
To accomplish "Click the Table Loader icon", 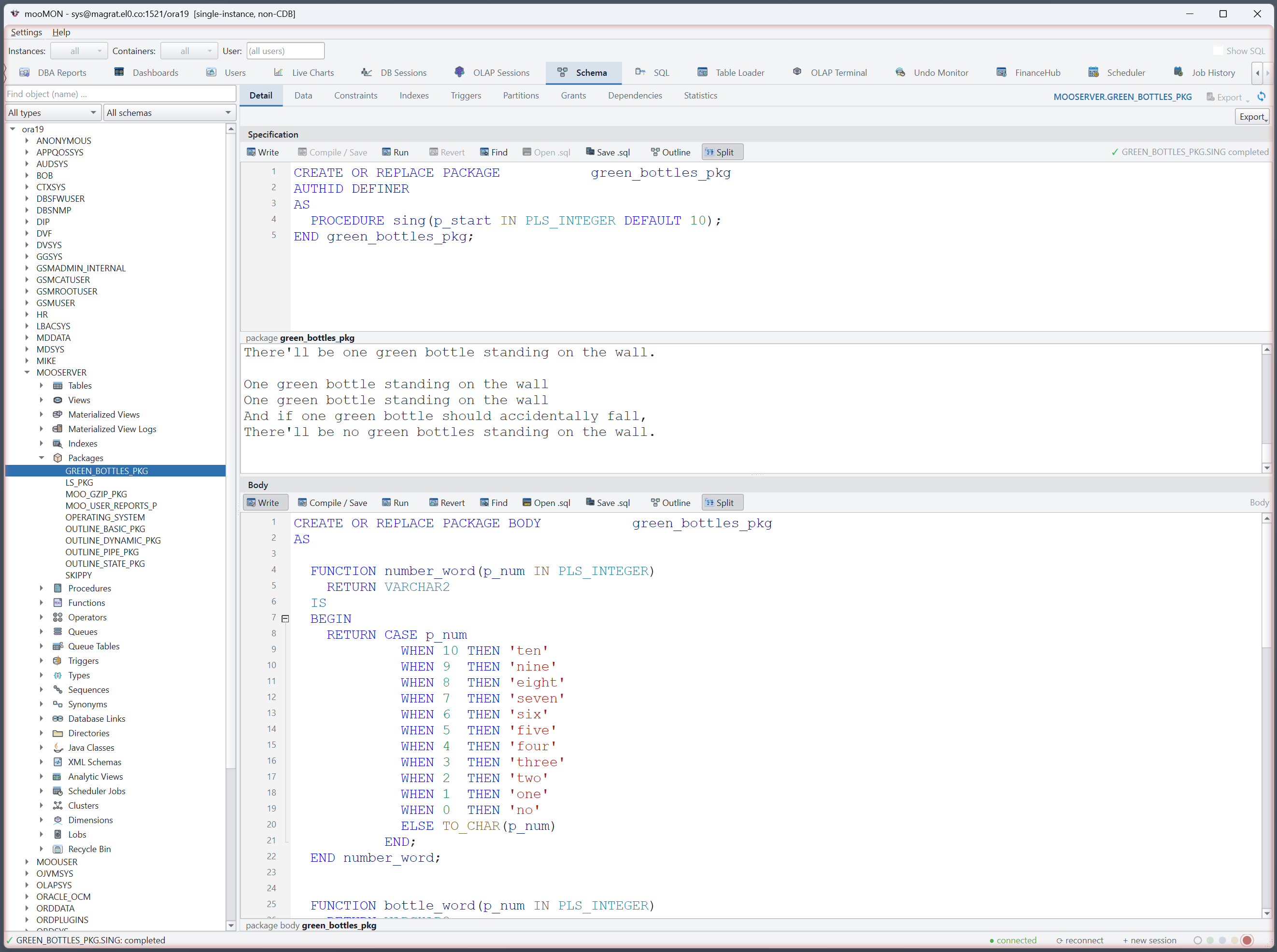I will 702,72.
